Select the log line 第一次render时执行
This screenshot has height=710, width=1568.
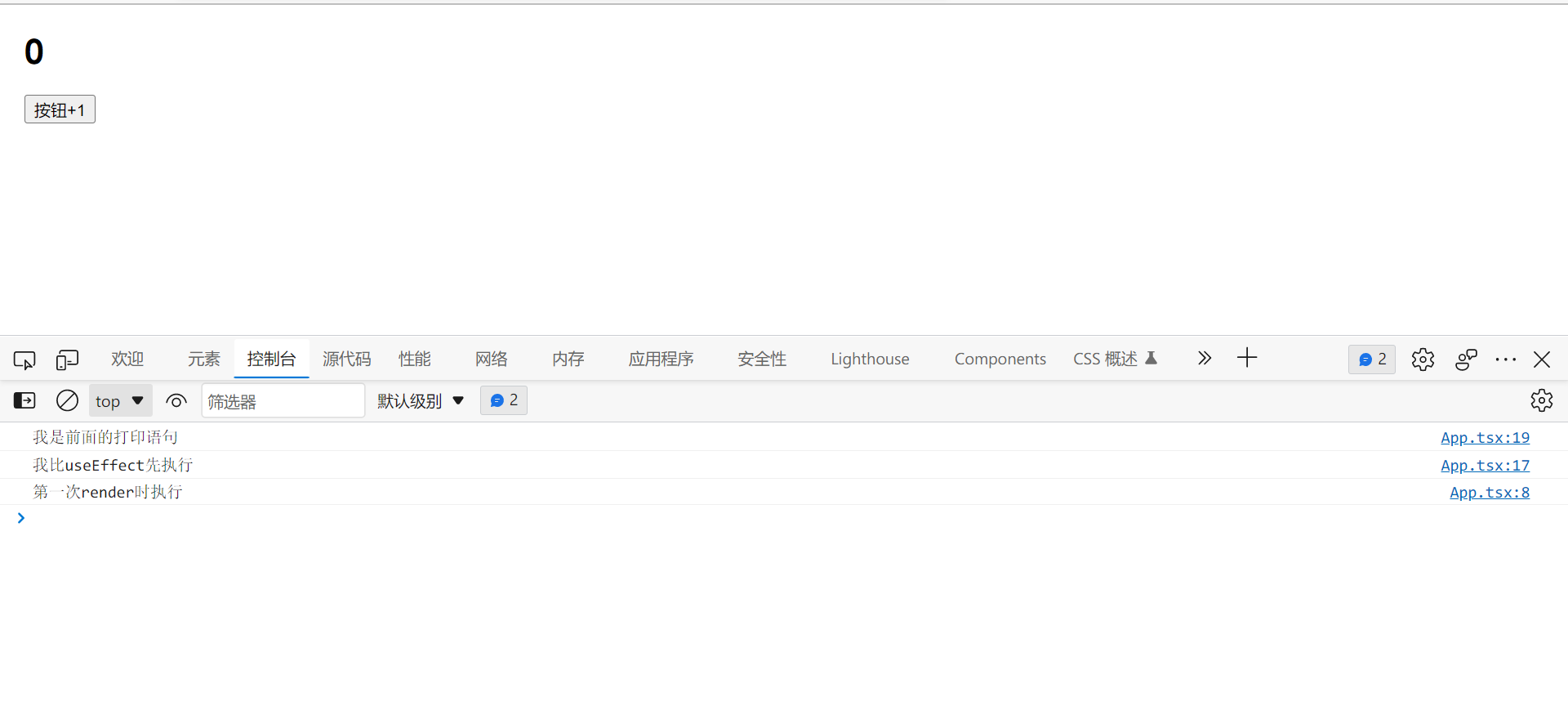point(108,492)
